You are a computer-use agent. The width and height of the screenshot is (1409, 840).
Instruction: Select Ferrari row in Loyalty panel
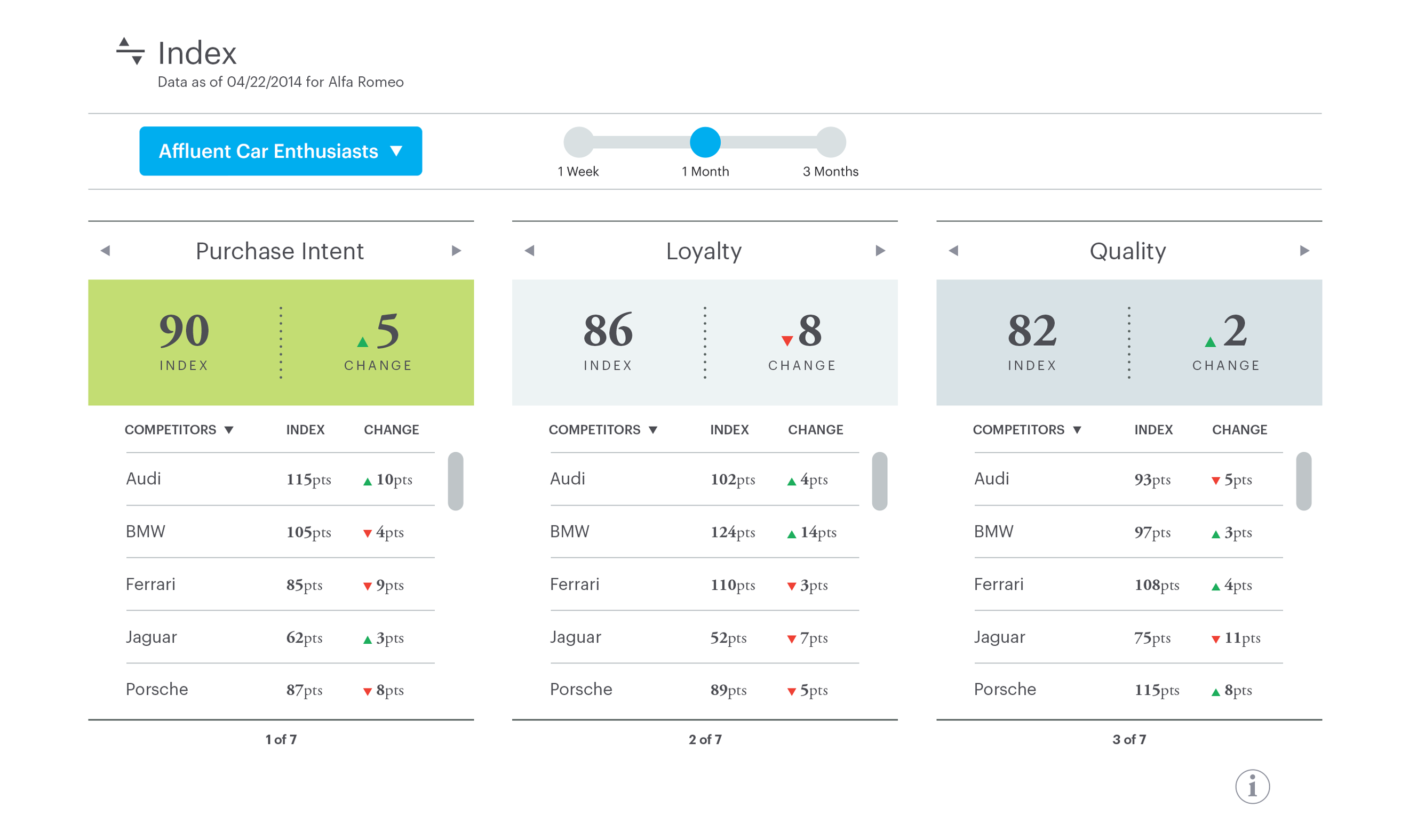[704, 584]
